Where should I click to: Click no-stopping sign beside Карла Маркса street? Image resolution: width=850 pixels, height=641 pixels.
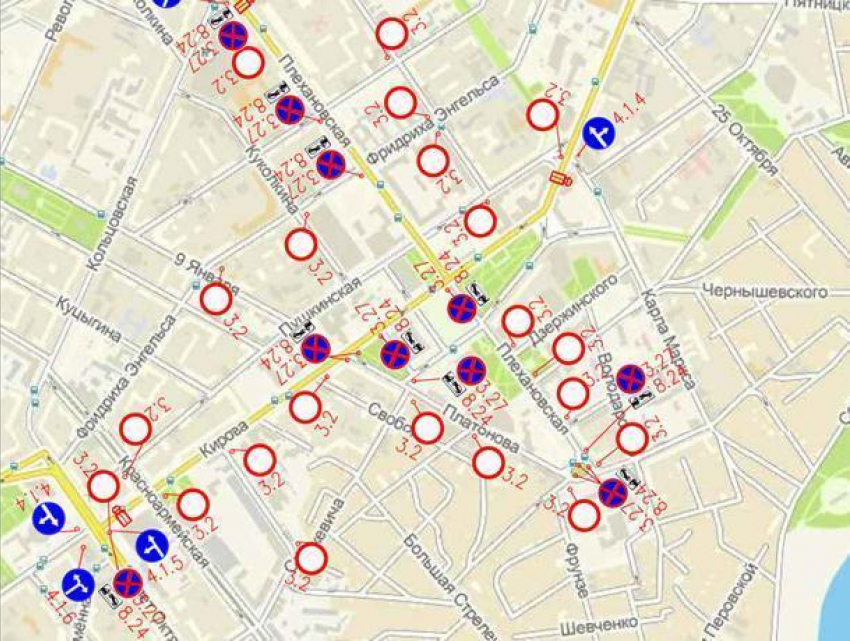(x=631, y=379)
